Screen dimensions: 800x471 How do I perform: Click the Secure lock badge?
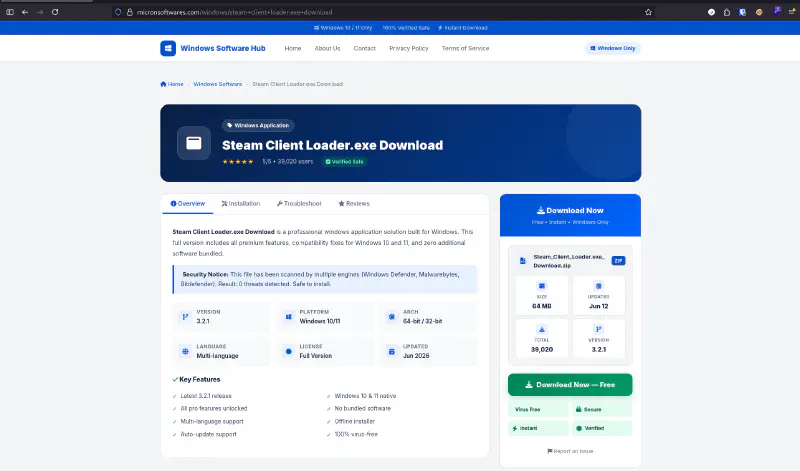(x=602, y=409)
